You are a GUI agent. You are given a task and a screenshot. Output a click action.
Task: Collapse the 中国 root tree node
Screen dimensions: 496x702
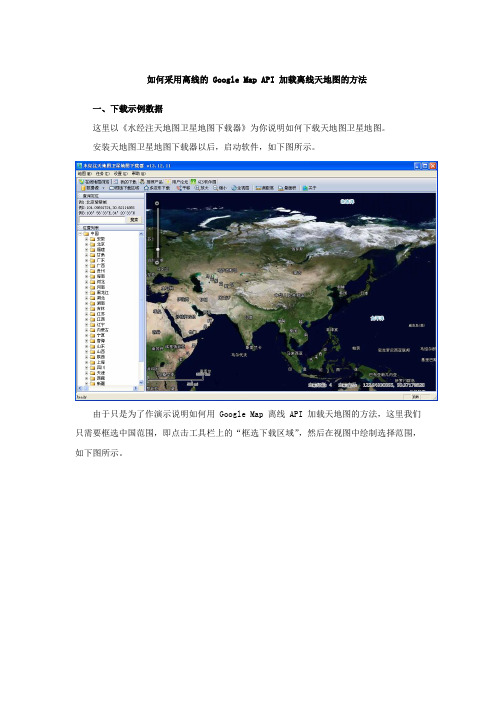tap(81, 234)
